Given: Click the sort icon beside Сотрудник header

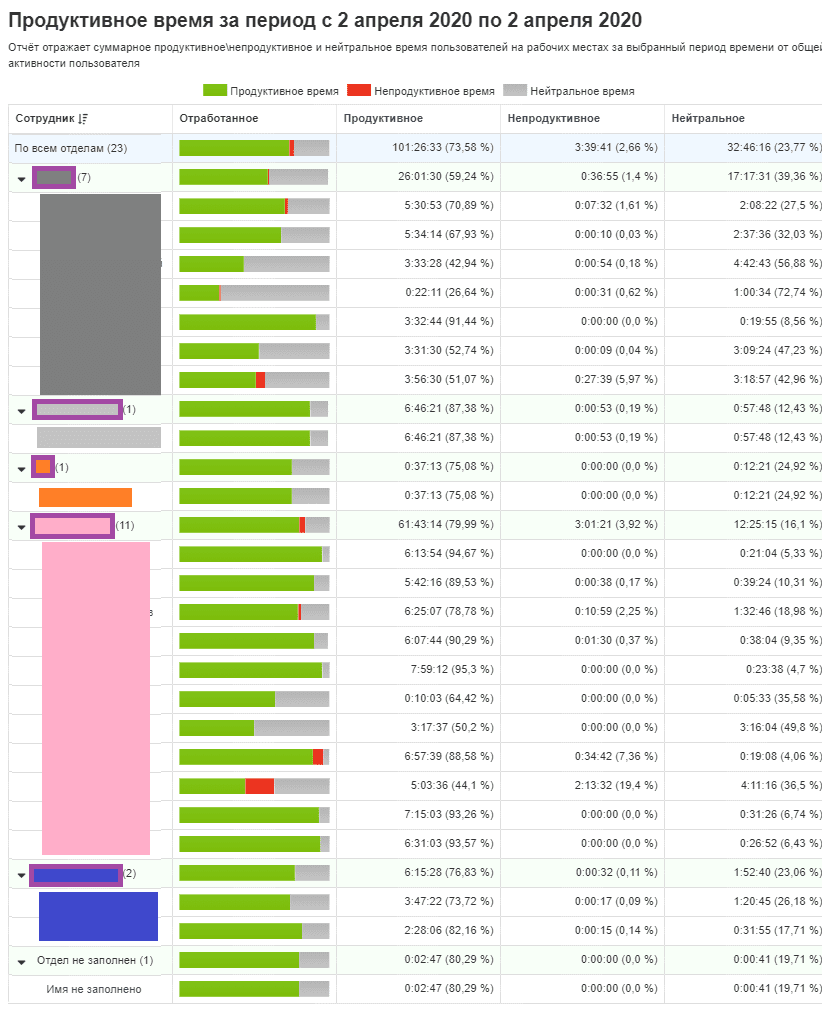Looking at the screenshot, I should coord(83,119).
